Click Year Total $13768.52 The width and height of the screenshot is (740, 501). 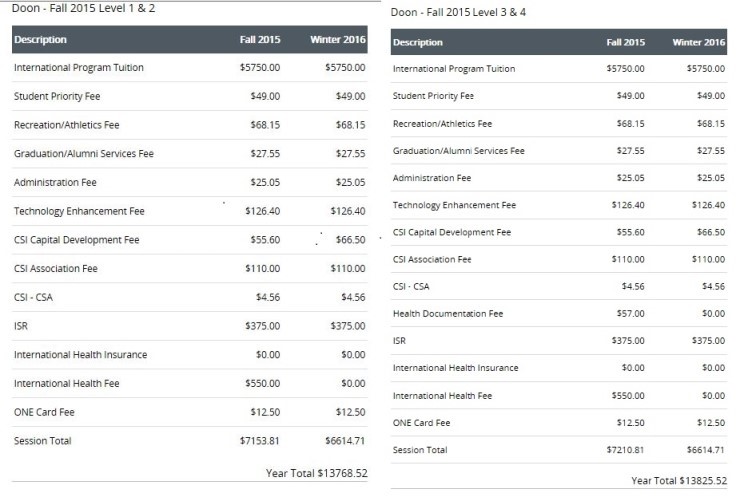(316, 473)
